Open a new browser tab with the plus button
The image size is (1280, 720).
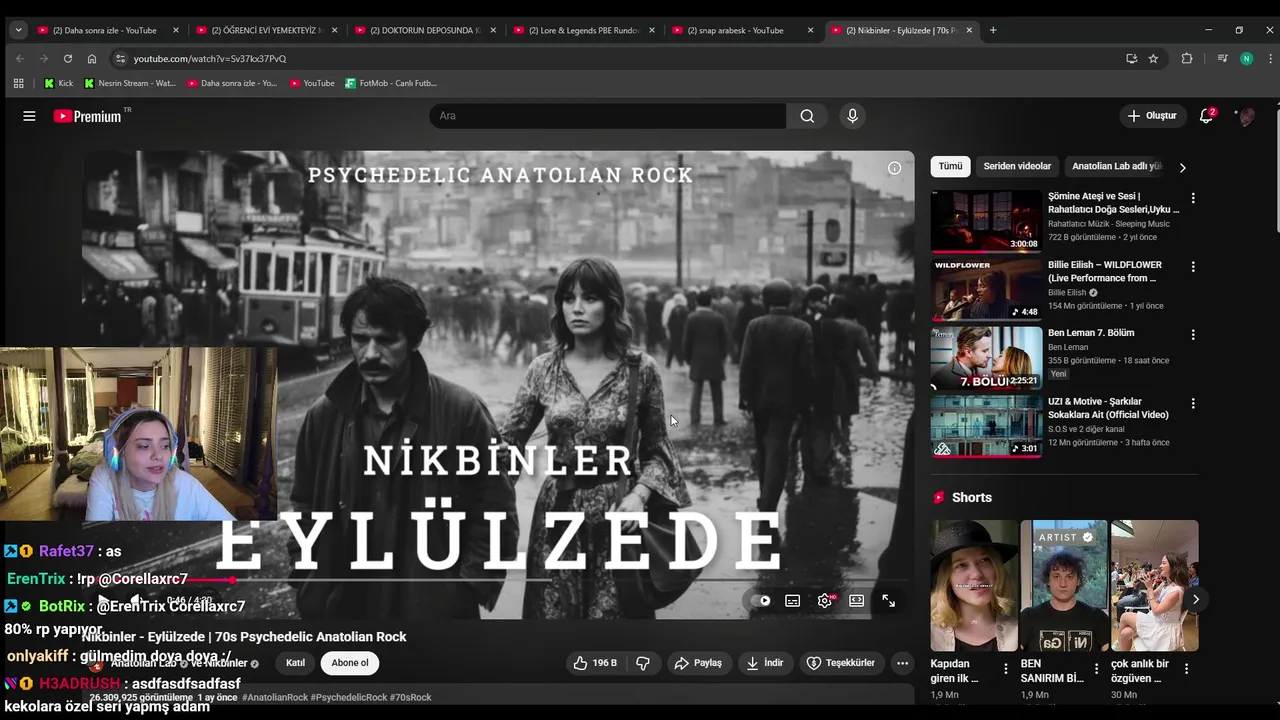pos(993,30)
